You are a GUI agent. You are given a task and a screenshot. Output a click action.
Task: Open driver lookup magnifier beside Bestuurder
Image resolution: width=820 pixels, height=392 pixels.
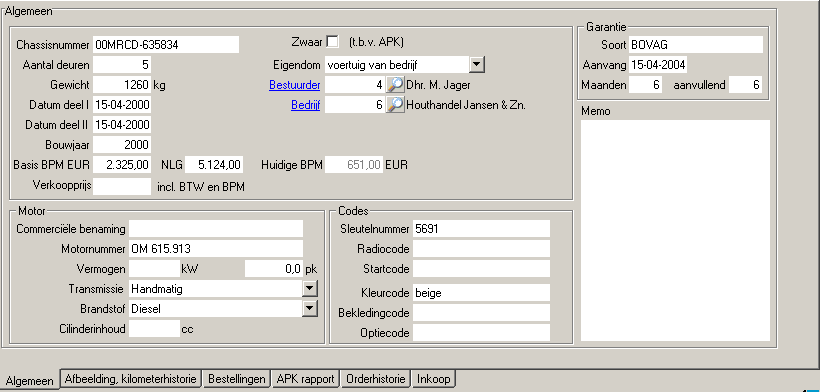pos(395,85)
